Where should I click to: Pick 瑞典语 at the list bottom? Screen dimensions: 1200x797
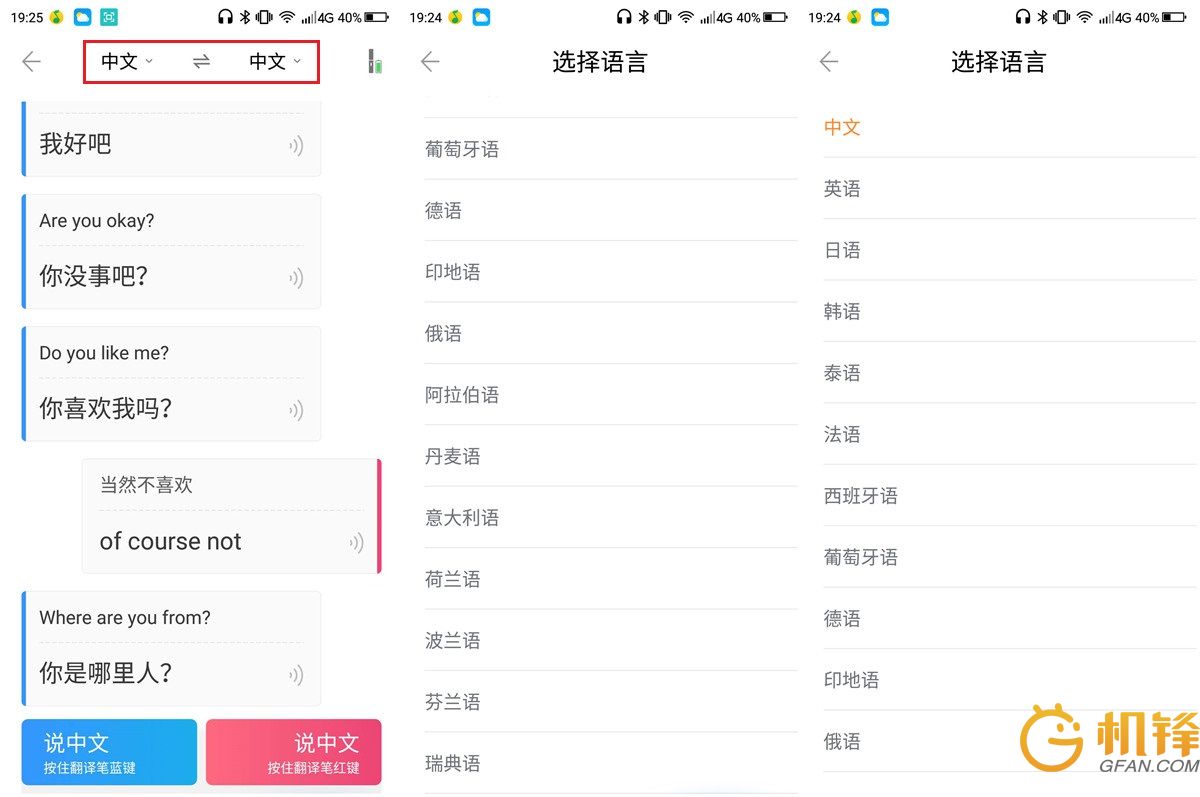click(453, 764)
